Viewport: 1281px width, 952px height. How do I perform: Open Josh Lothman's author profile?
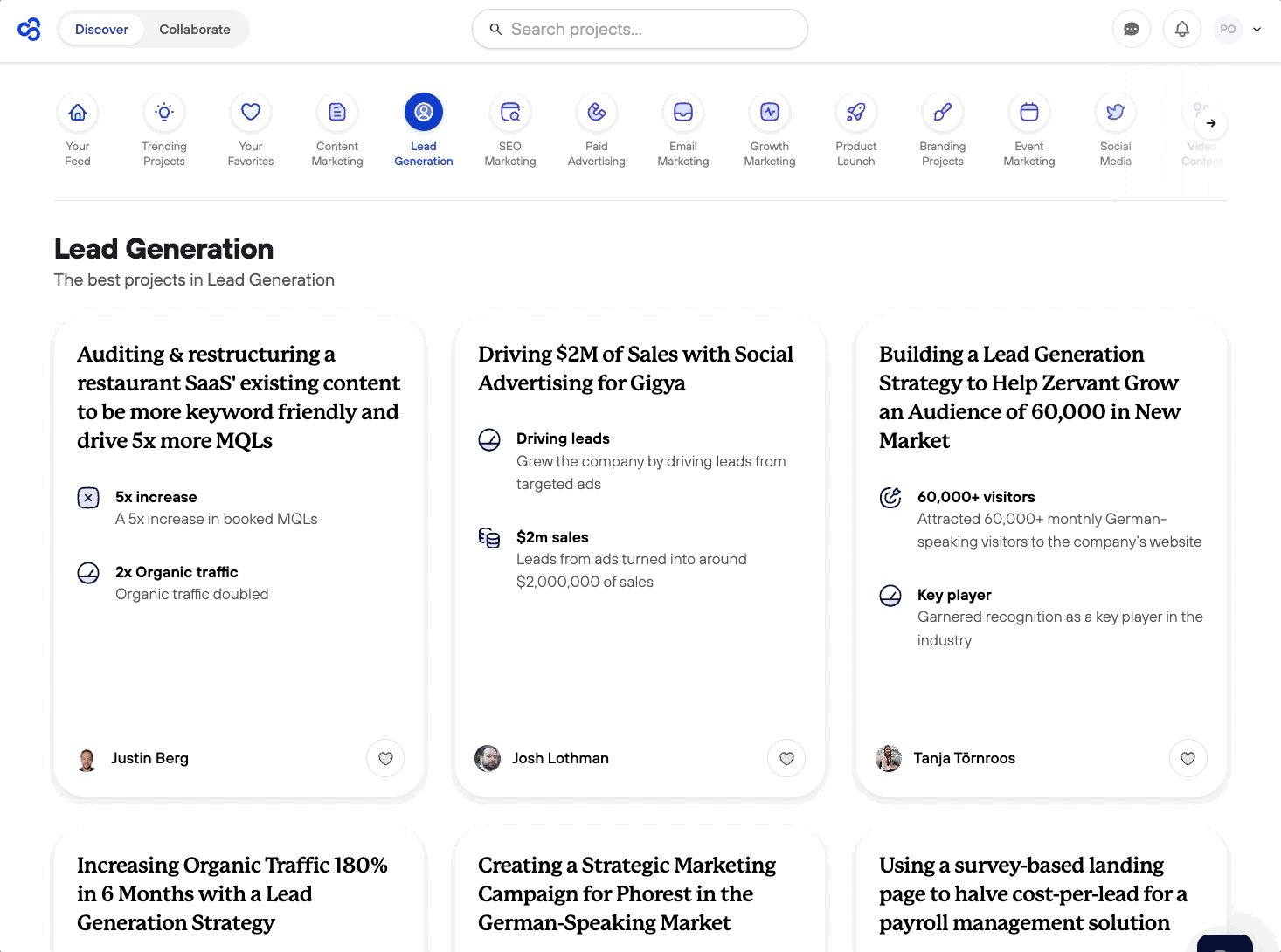click(x=559, y=758)
